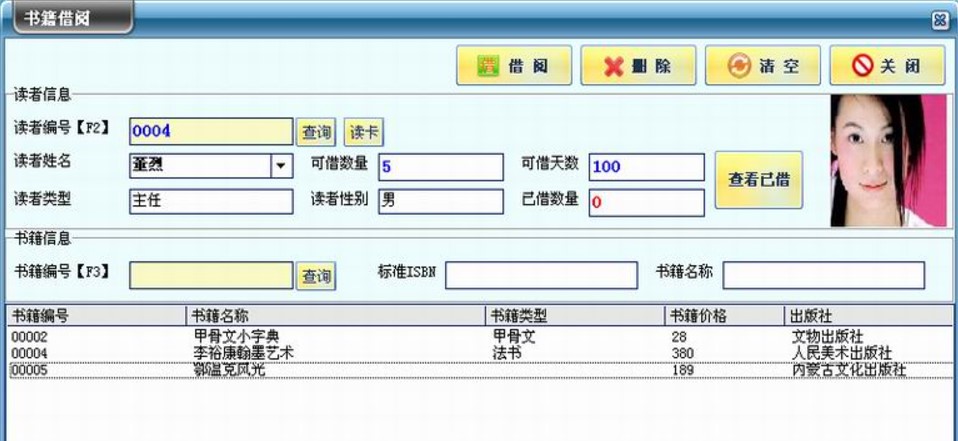
Task: Click book name 甲骨文小字典
Action: (236, 337)
